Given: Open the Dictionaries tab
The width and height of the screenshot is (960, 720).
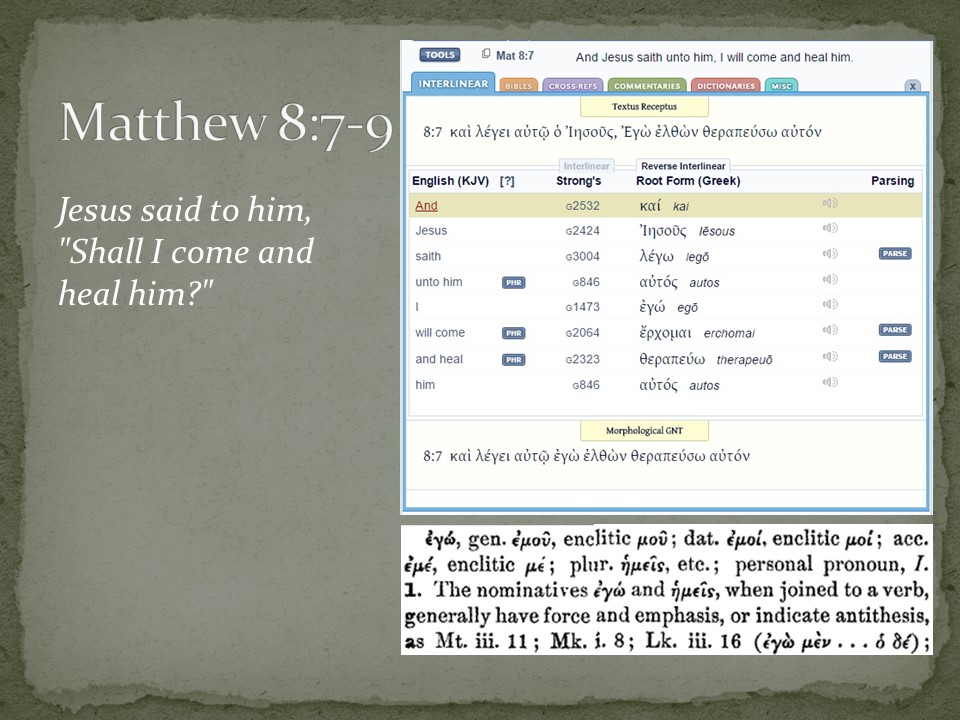Looking at the screenshot, I should click(x=725, y=86).
